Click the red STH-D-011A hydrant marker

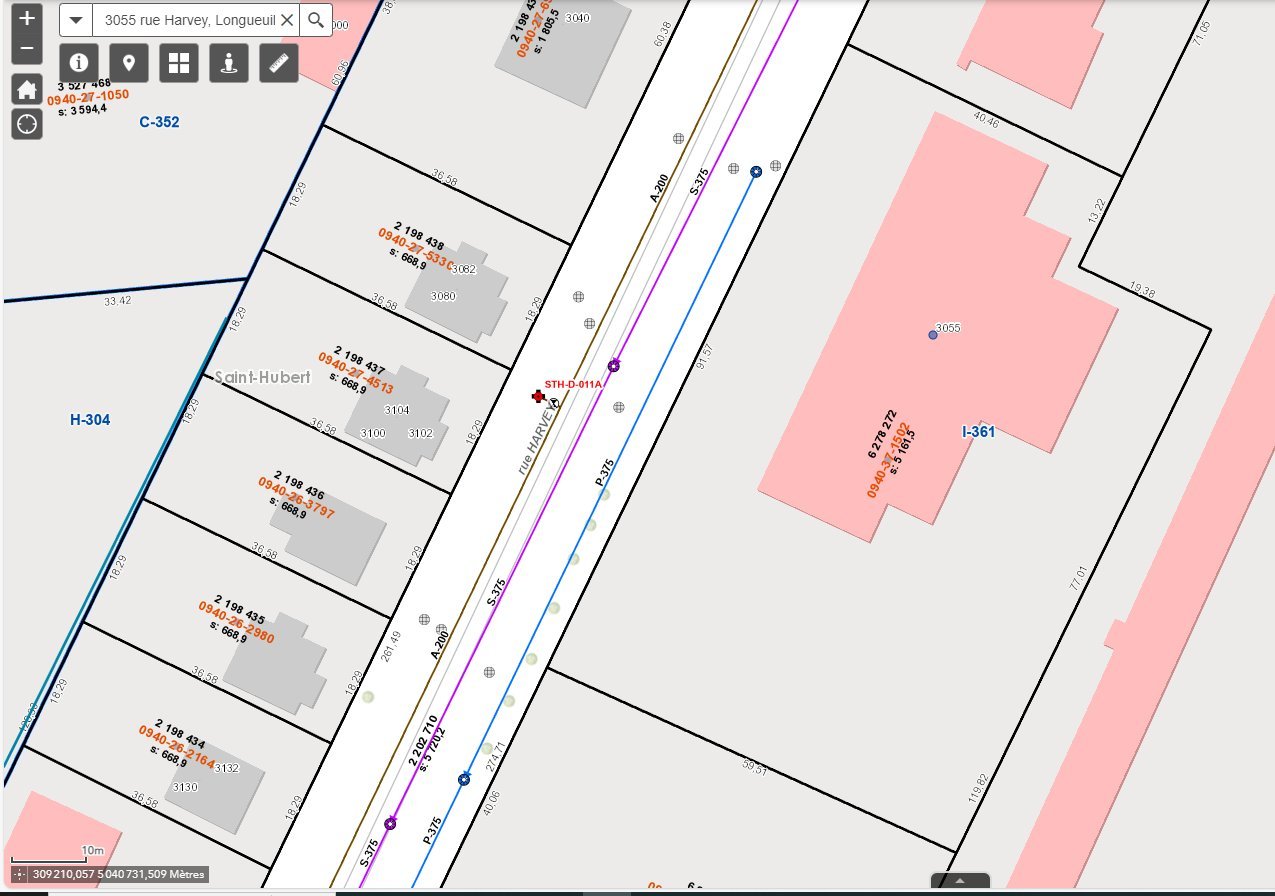click(x=539, y=397)
